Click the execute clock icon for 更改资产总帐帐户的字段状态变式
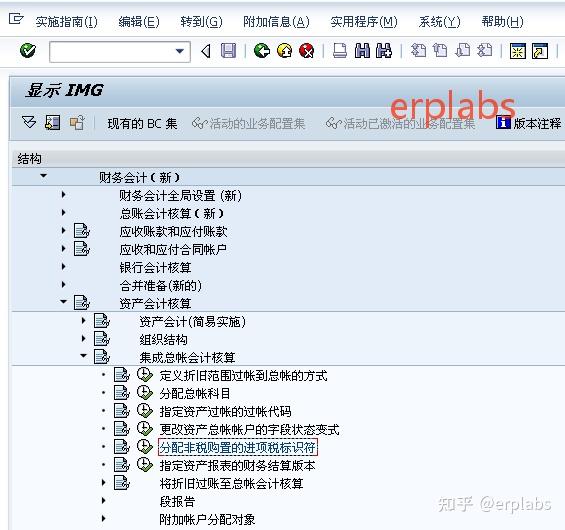Image resolution: width=565 pixels, height=530 pixels. [145, 429]
